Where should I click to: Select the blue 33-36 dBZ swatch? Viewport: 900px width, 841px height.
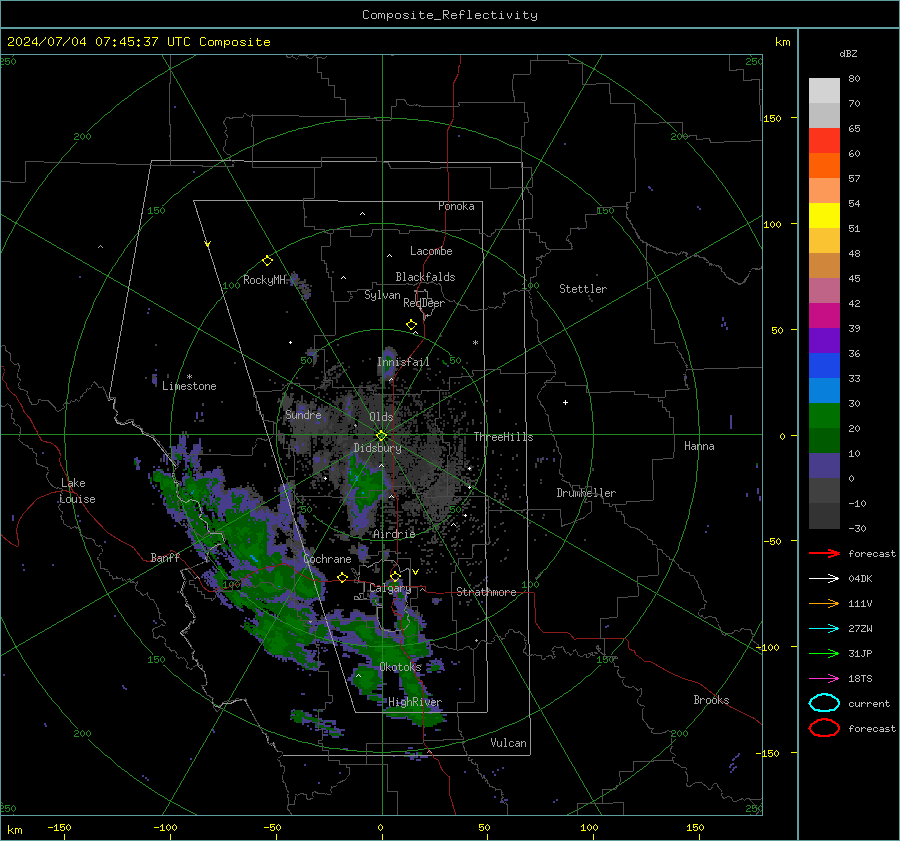click(824, 366)
